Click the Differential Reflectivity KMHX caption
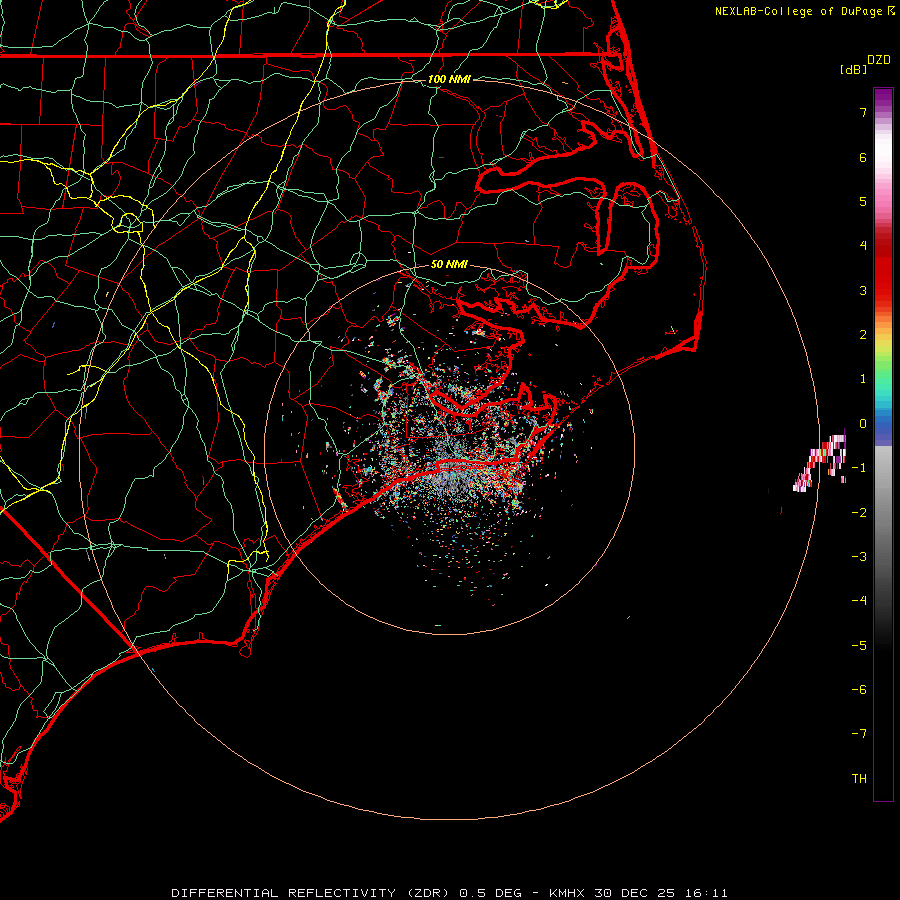Image resolution: width=900 pixels, height=900 pixels. coord(449,893)
